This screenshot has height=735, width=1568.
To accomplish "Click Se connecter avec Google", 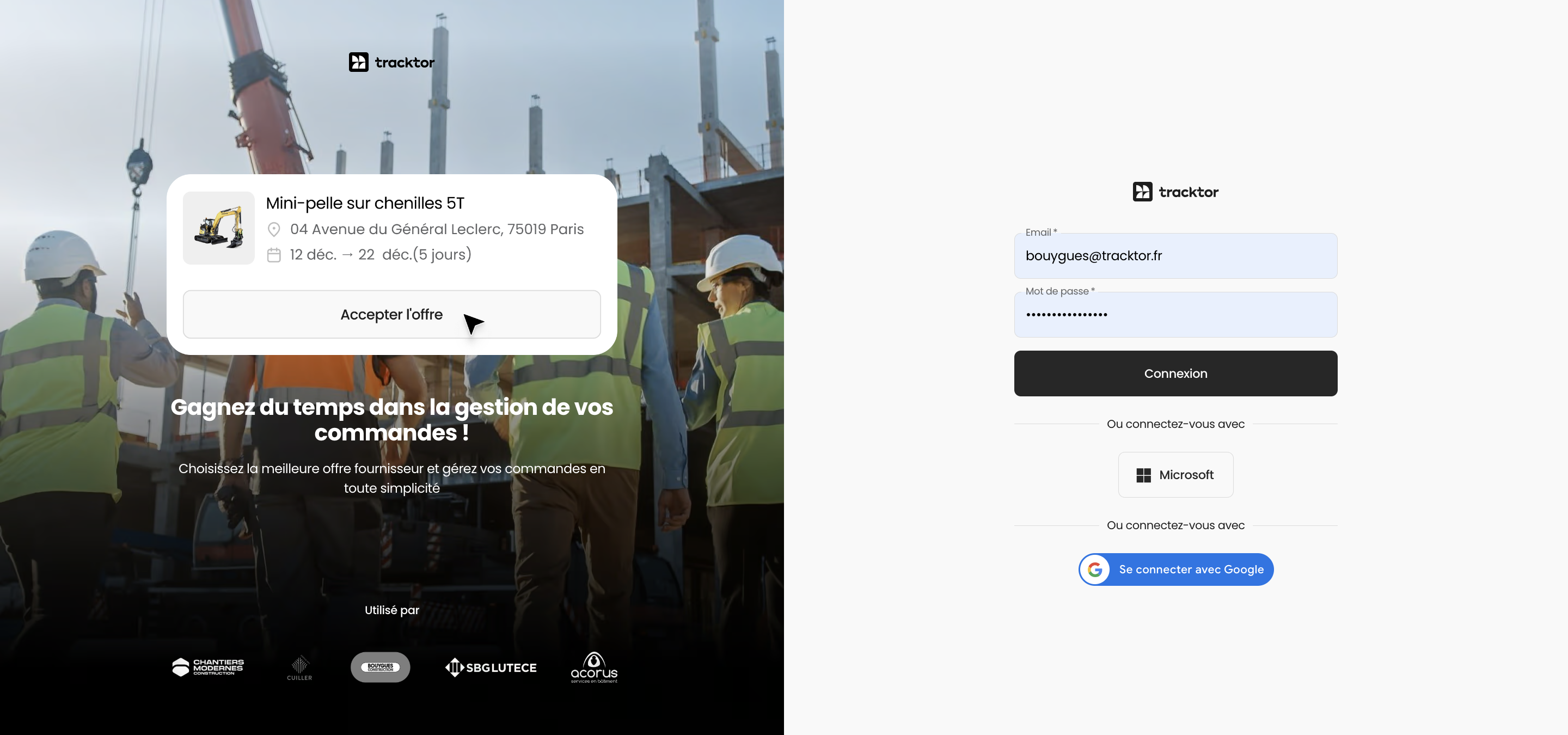I will click(x=1175, y=569).
